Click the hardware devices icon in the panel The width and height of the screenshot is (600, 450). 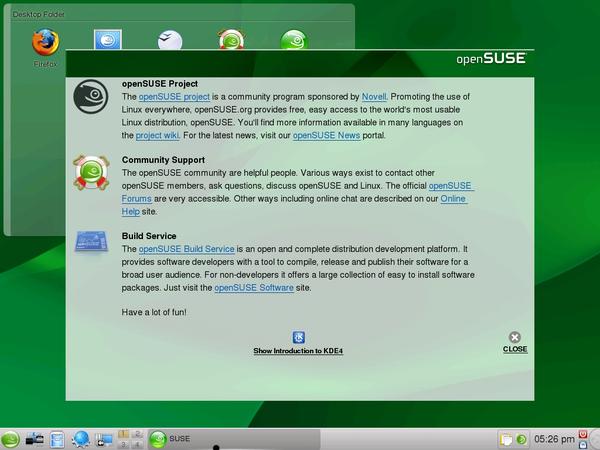pyautogui.click(x=34, y=439)
